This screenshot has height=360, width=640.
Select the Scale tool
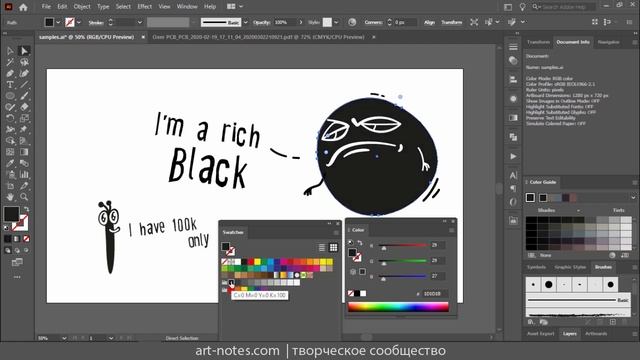(x=24, y=118)
